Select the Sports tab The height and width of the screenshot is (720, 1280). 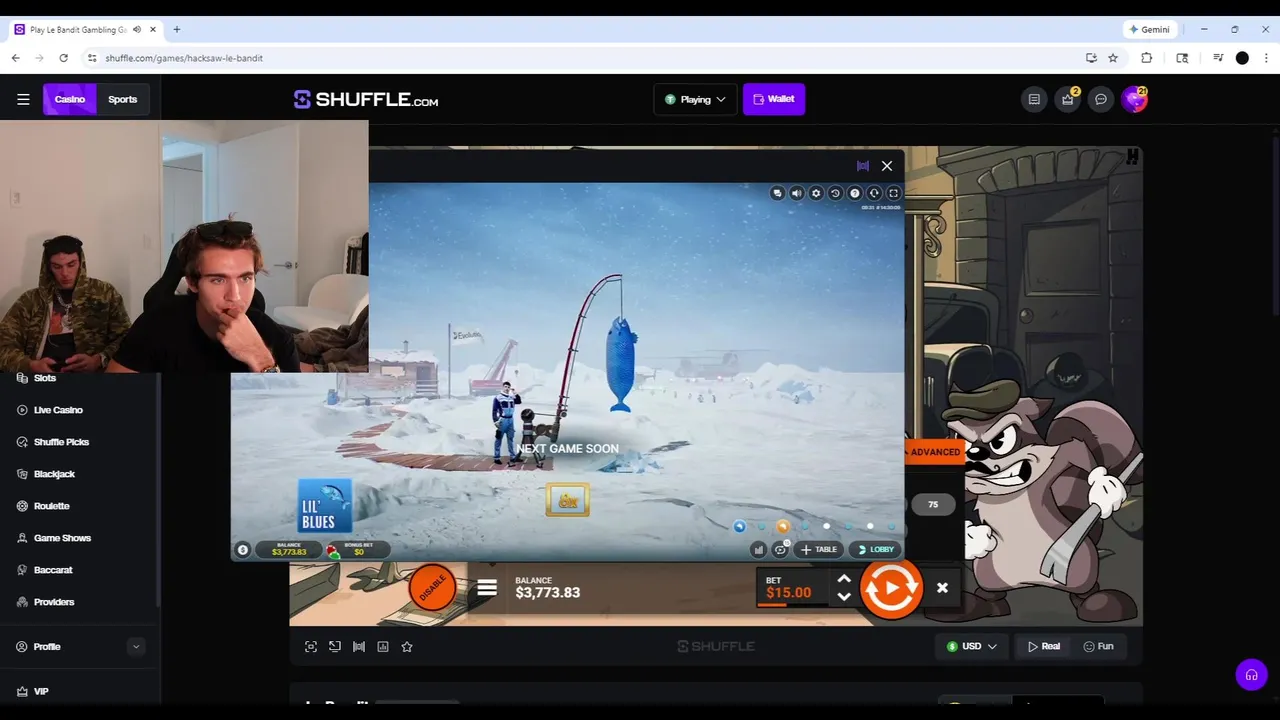click(x=123, y=99)
